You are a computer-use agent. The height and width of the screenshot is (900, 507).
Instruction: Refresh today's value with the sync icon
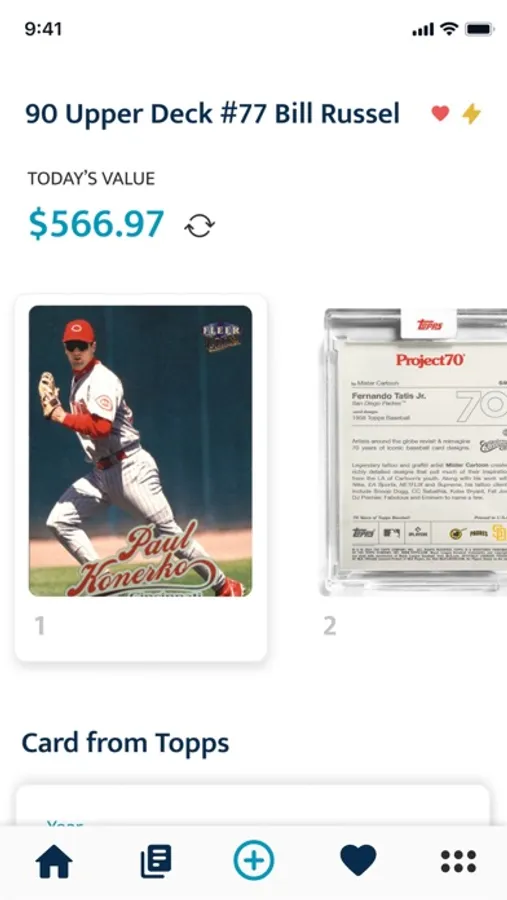coord(199,226)
